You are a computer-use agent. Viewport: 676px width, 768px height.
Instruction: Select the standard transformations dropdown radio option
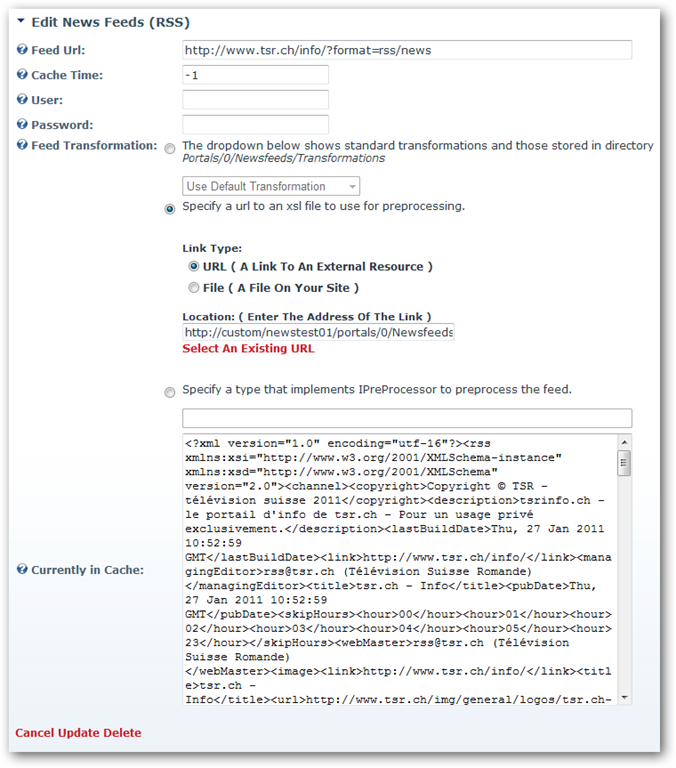[169, 149]
